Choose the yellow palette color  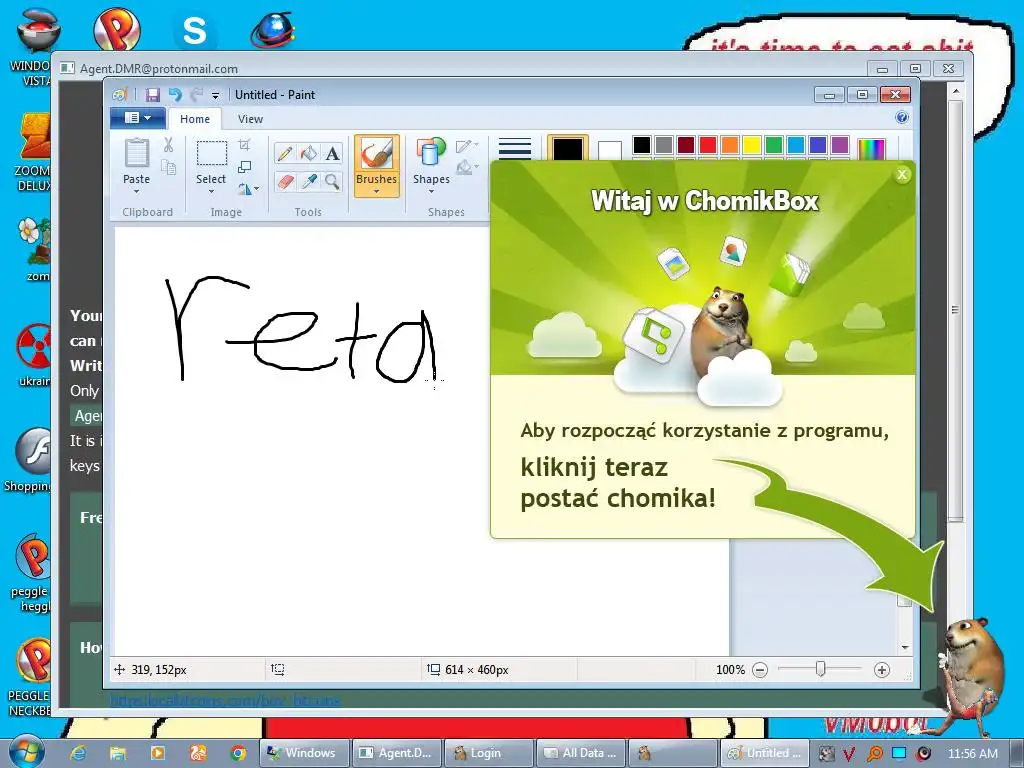point(752,145)
